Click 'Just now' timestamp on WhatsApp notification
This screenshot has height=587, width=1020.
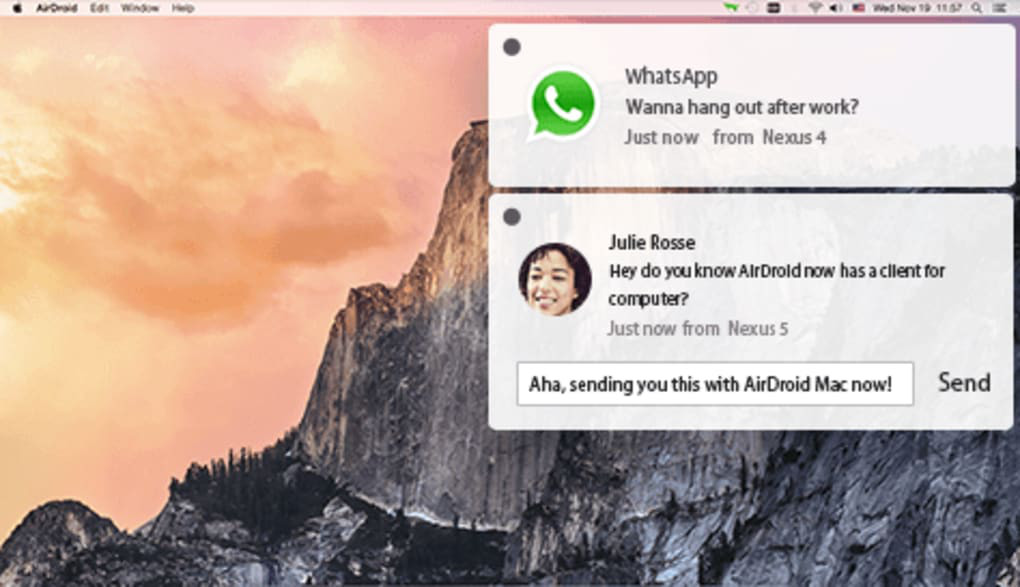[662, 137]
